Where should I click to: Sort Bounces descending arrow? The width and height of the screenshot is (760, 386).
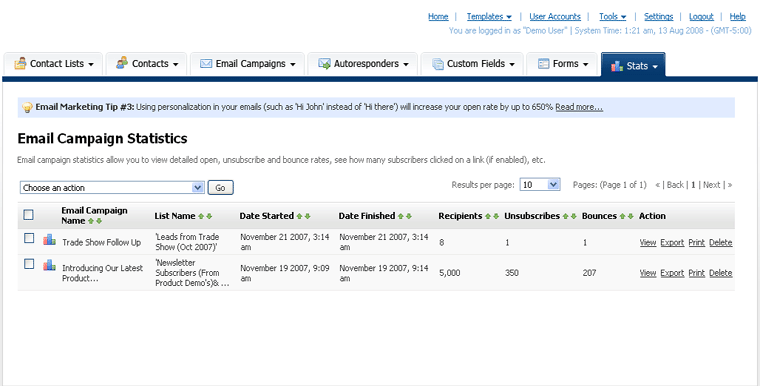631,216
